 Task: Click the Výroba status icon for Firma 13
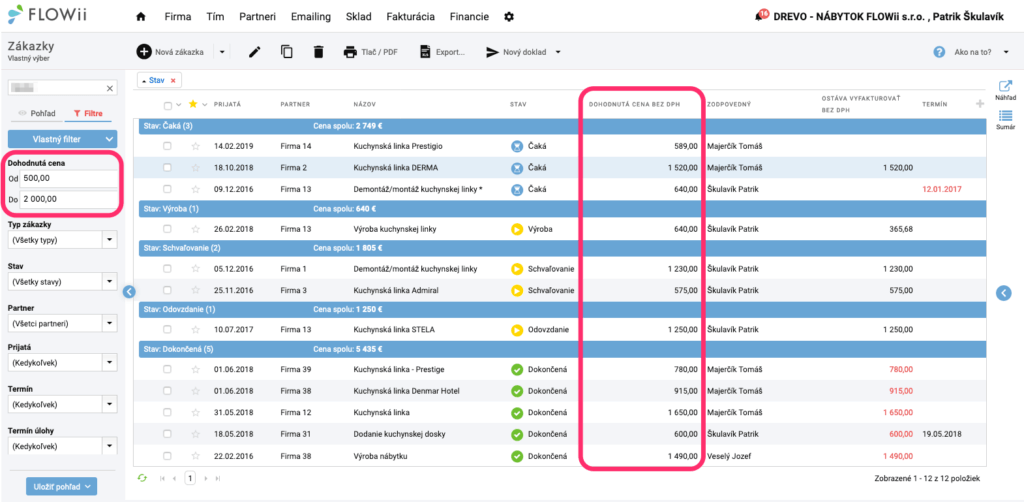pyautogui.click(x=517, y=229)
